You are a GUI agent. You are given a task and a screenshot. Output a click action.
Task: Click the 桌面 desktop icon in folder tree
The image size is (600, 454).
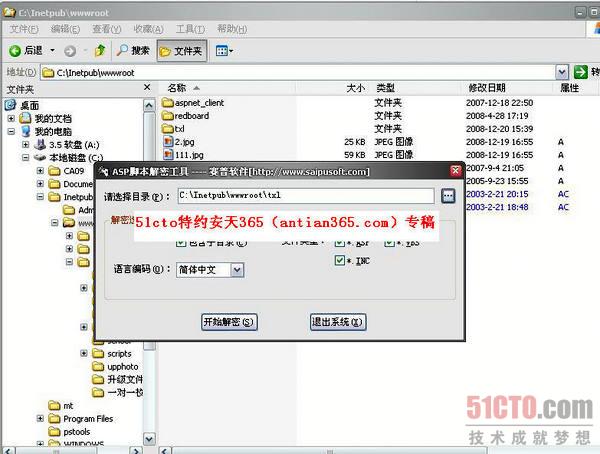point(10,105)
